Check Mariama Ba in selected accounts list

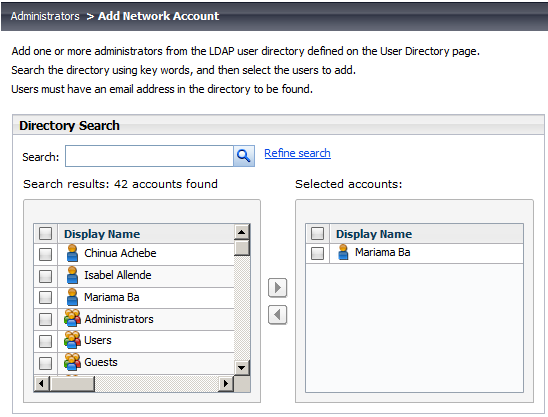(x=317, y=253)
